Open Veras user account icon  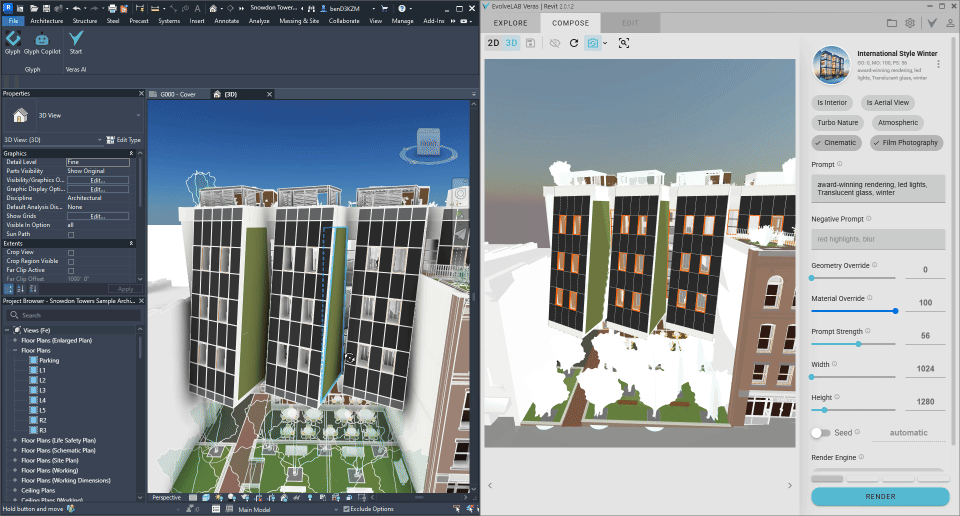[950, 23]
